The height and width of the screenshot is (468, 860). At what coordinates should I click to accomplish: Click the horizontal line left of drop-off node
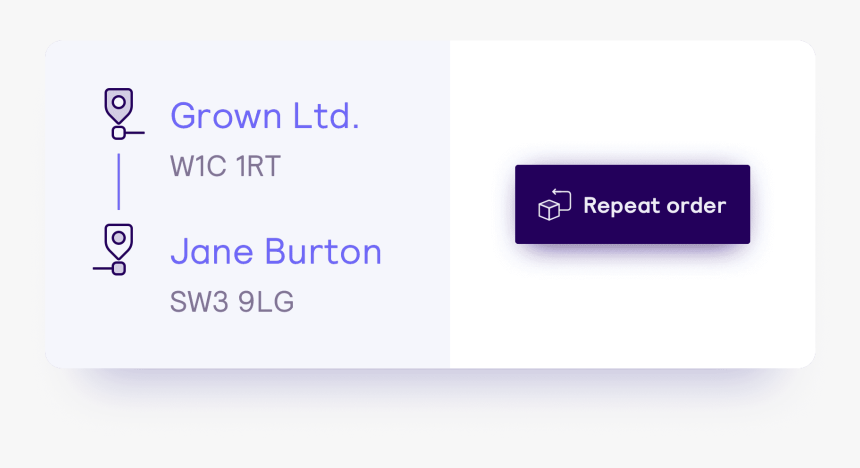103,268
